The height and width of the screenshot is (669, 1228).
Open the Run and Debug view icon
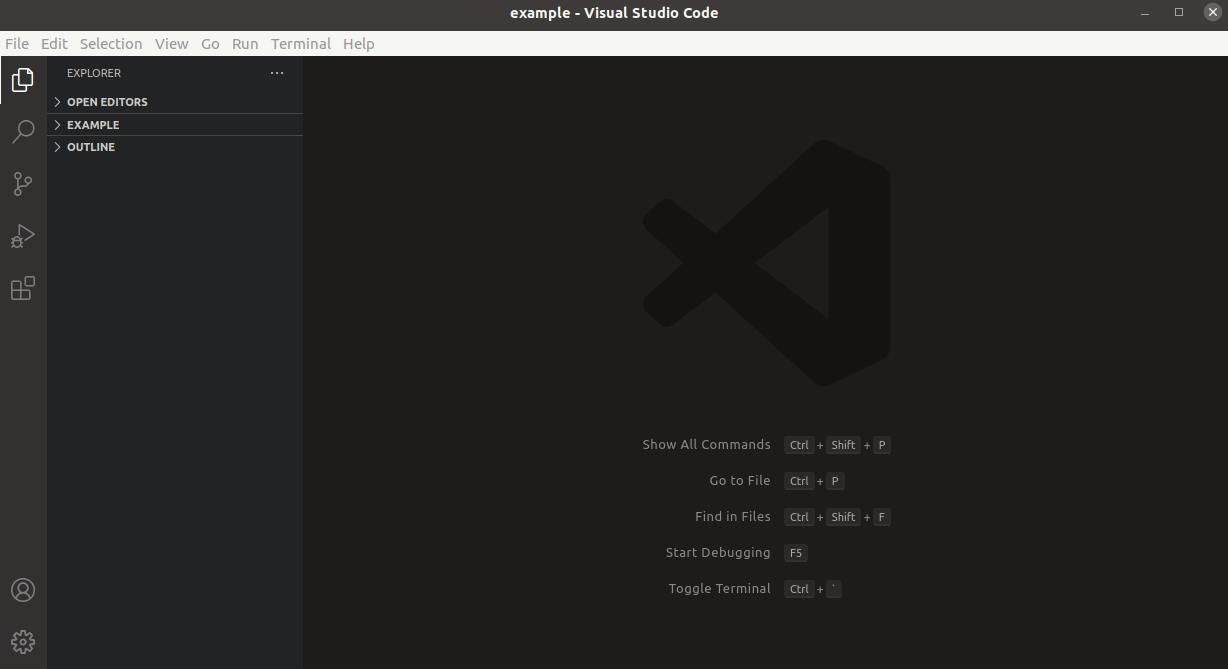point(23,236)
